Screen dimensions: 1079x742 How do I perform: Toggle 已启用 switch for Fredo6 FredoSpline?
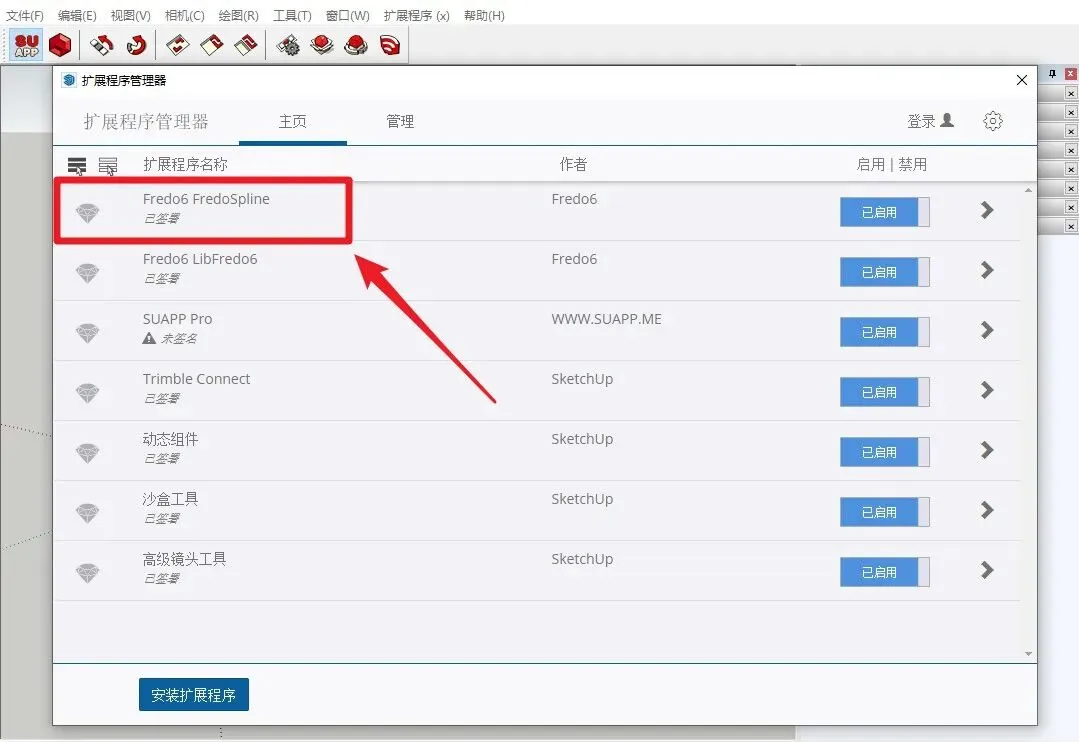tap(884, 212)
